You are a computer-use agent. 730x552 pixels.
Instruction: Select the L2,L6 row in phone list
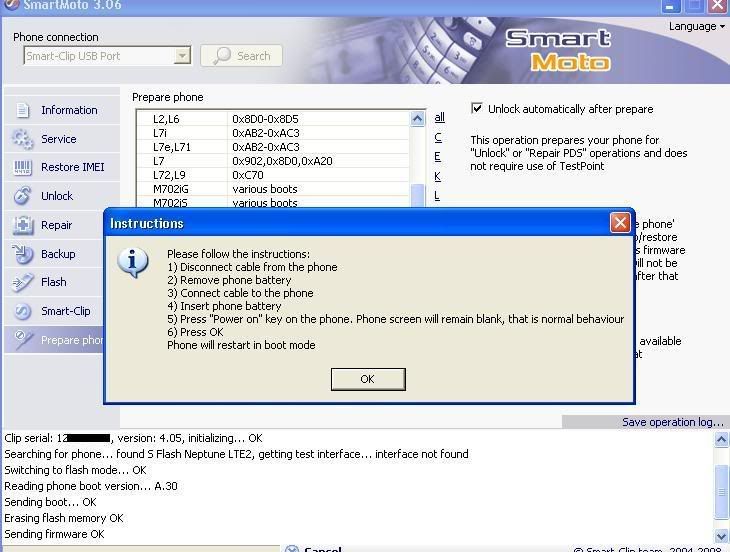click(x=273, y=119)
